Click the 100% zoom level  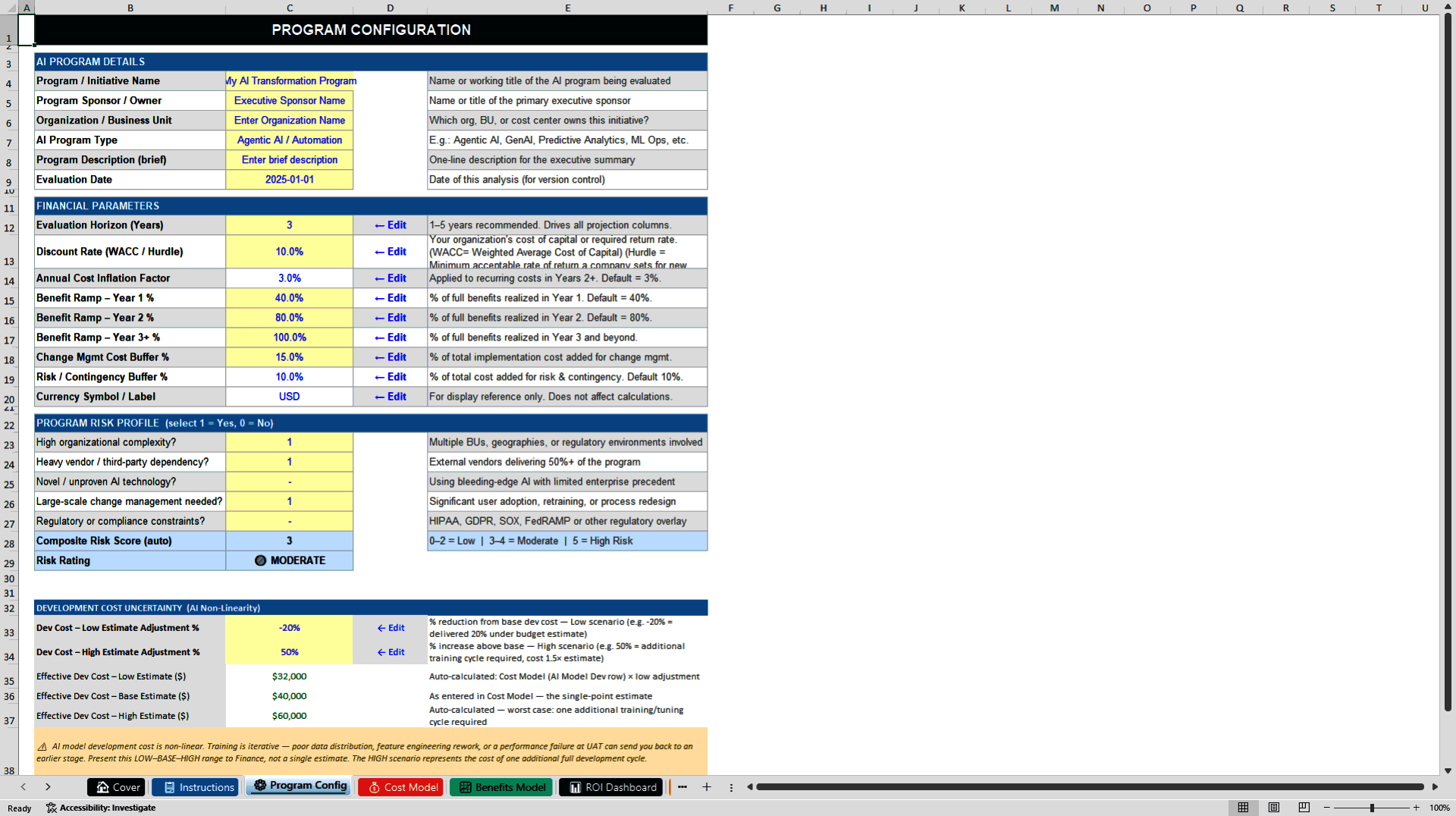pyautogui.click(x=1439, y=808)
